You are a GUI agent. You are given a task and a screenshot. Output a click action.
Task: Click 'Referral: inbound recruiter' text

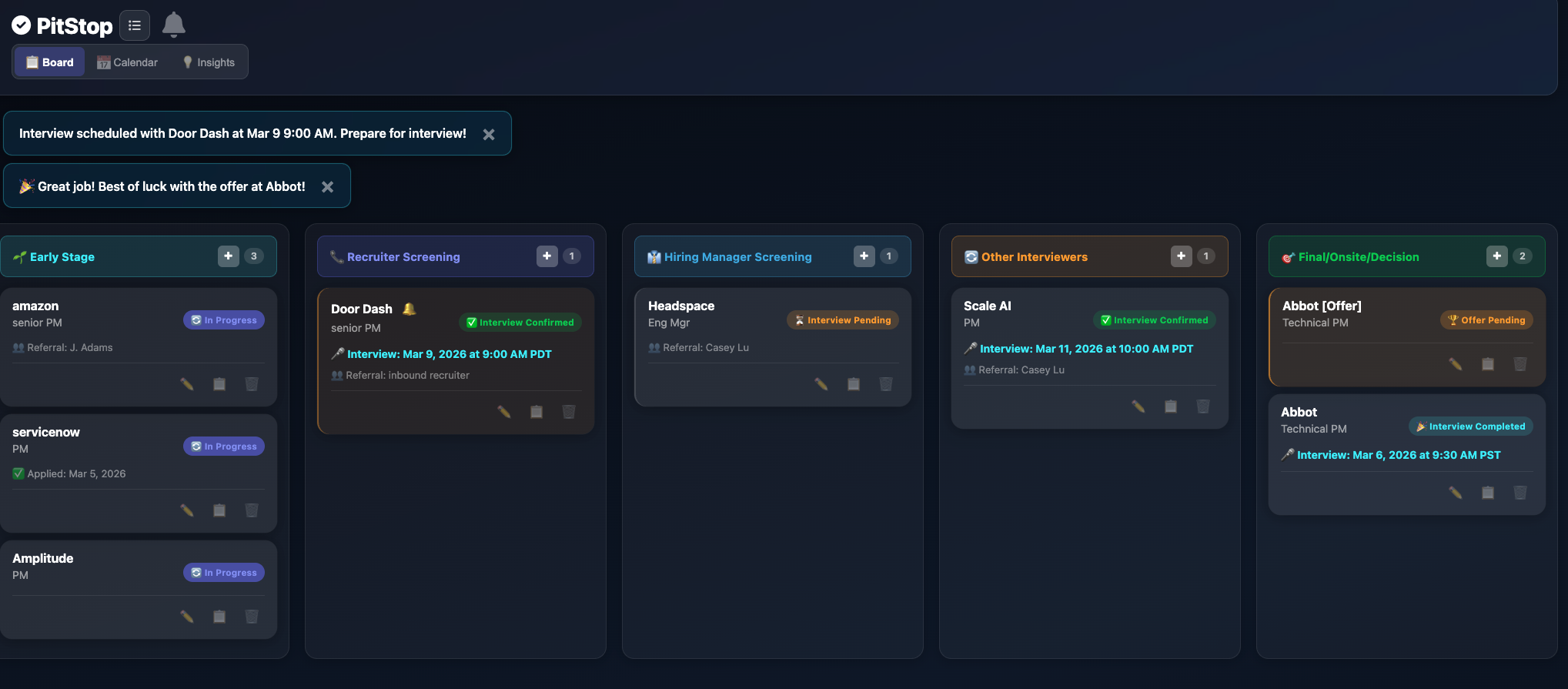407,375
